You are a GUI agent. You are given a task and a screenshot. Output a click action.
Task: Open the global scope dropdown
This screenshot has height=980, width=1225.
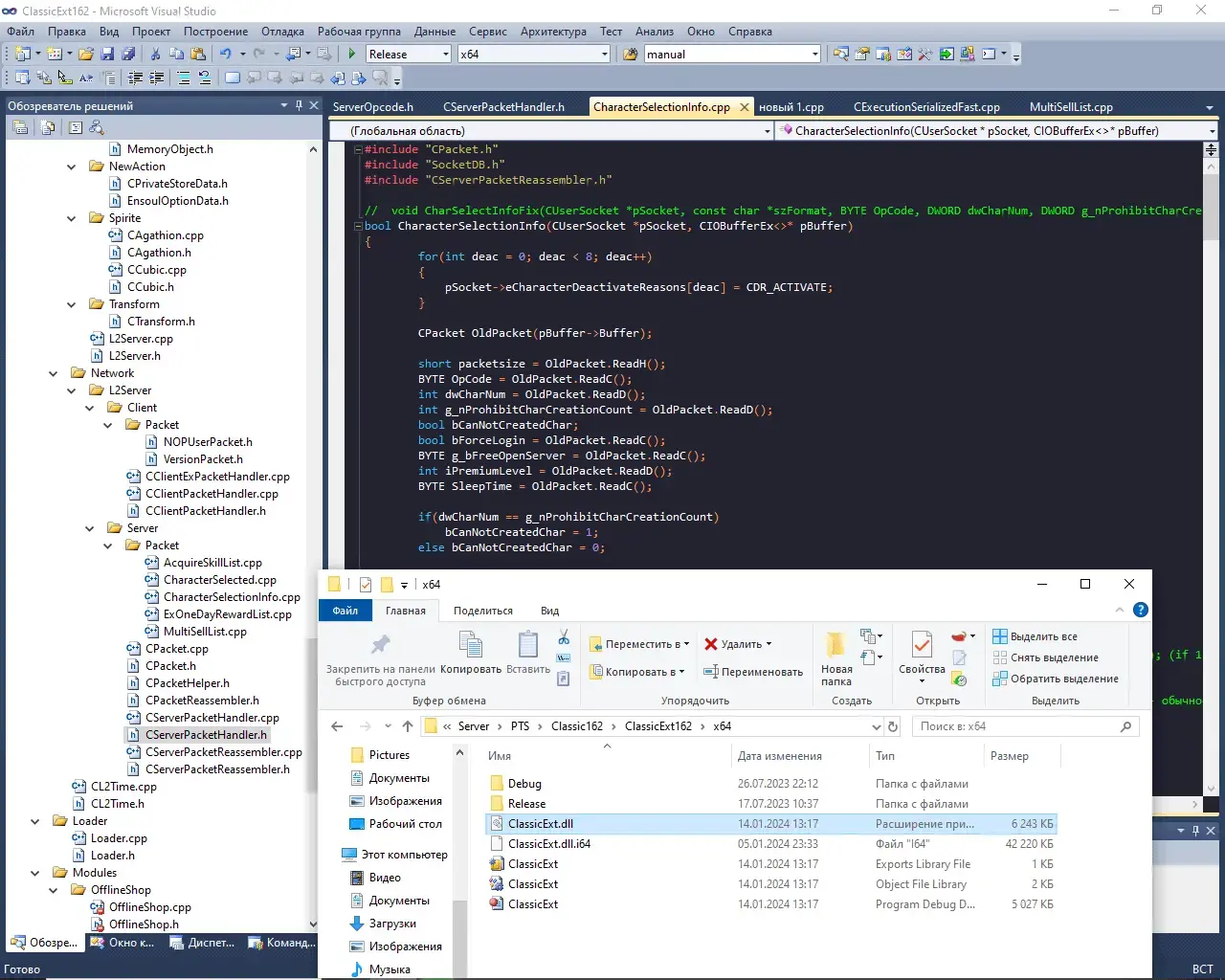[x=768, y=131]
